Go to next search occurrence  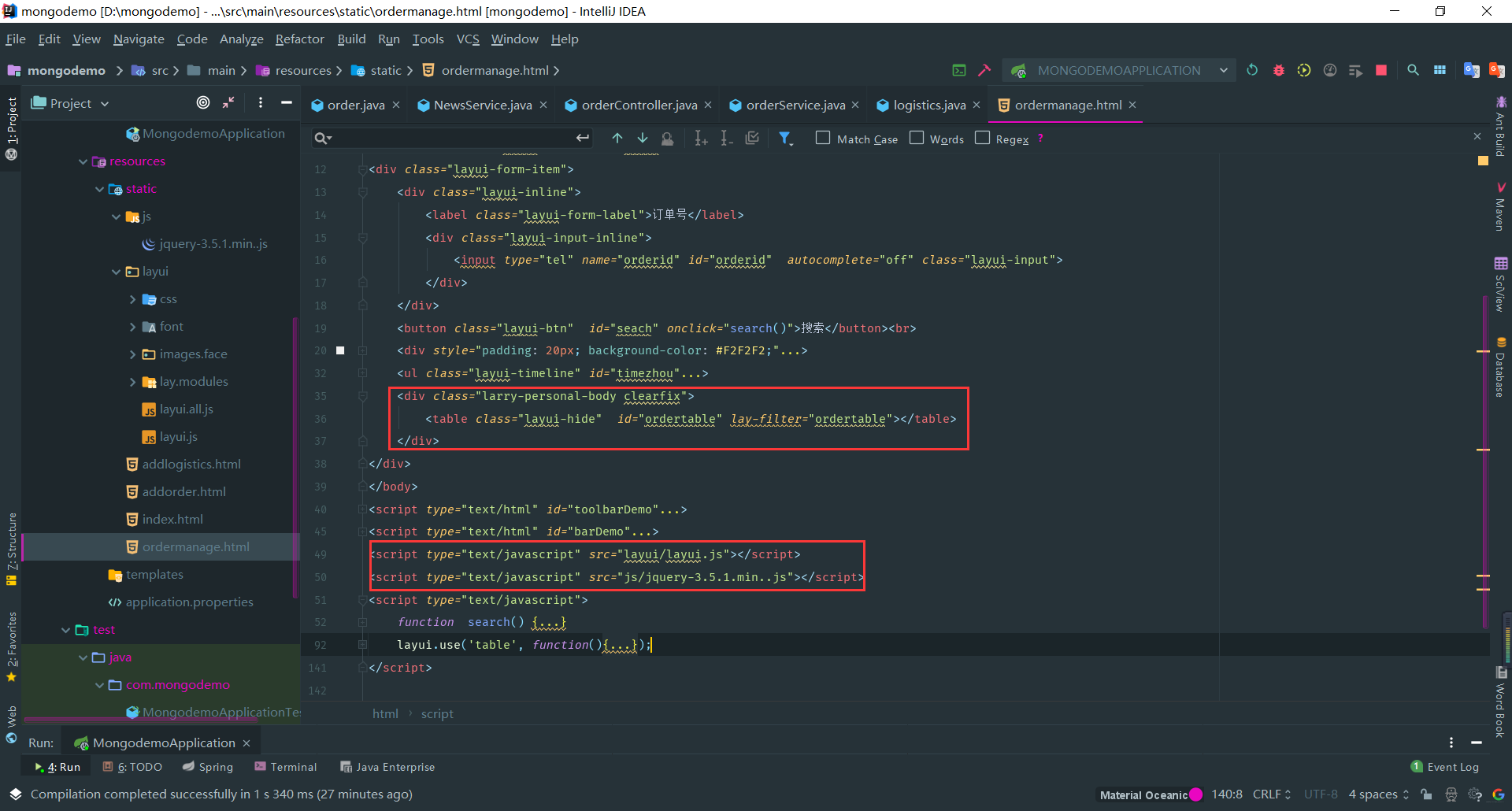[x=643, y=138]
